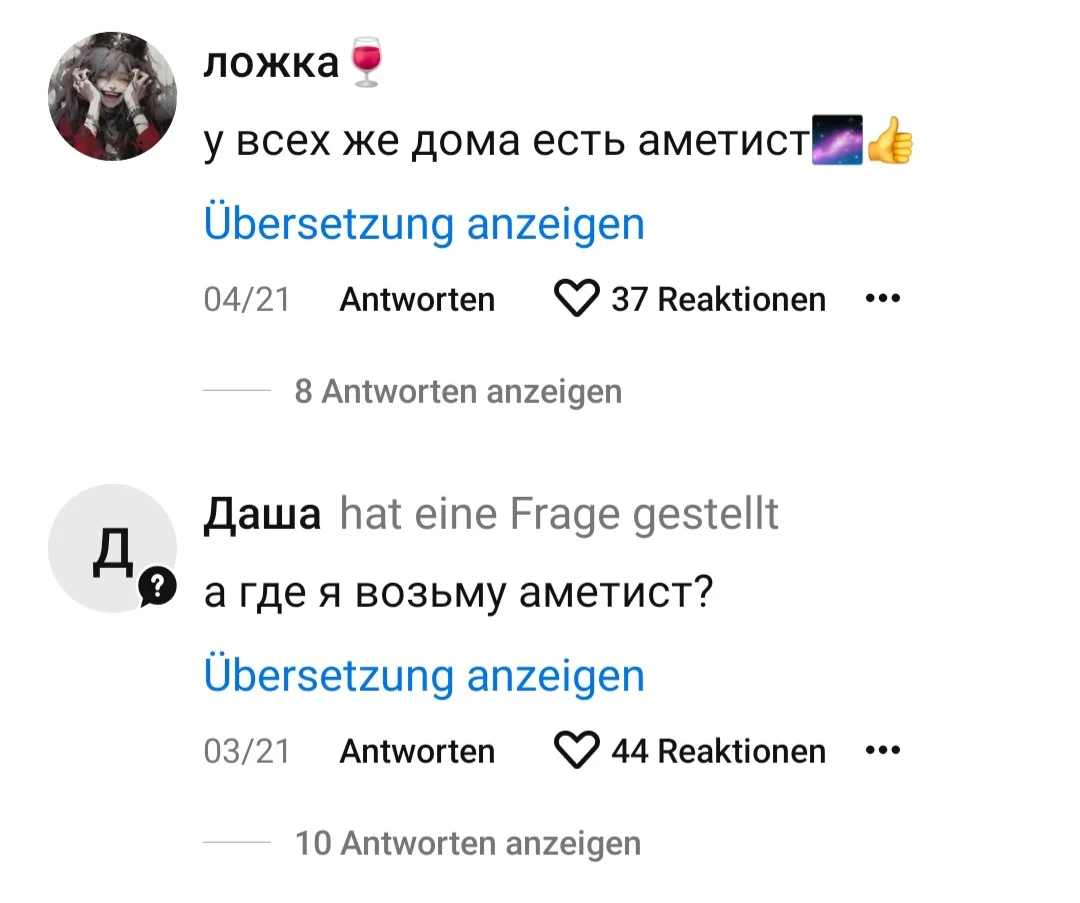The image size is (1080, 903).
Task: Open three-dot menu on Даша's comment
Action: [883, 750]
